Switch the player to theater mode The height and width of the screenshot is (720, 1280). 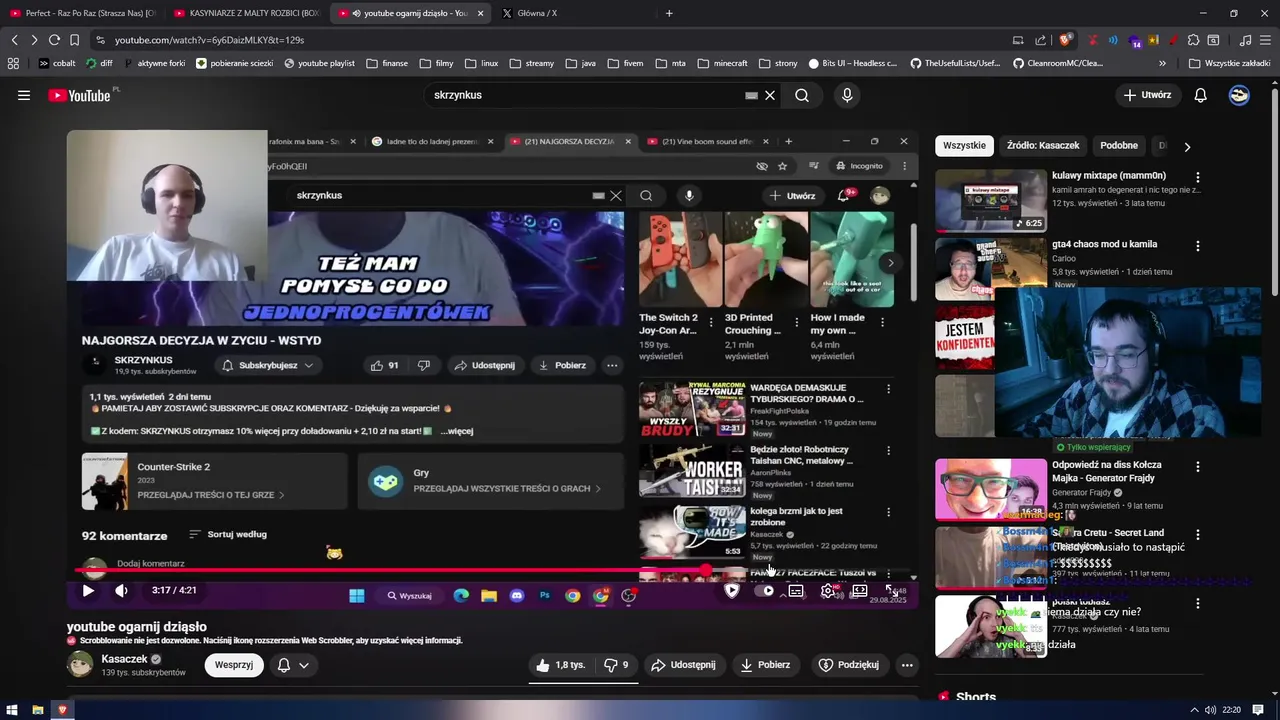[859, 591]
